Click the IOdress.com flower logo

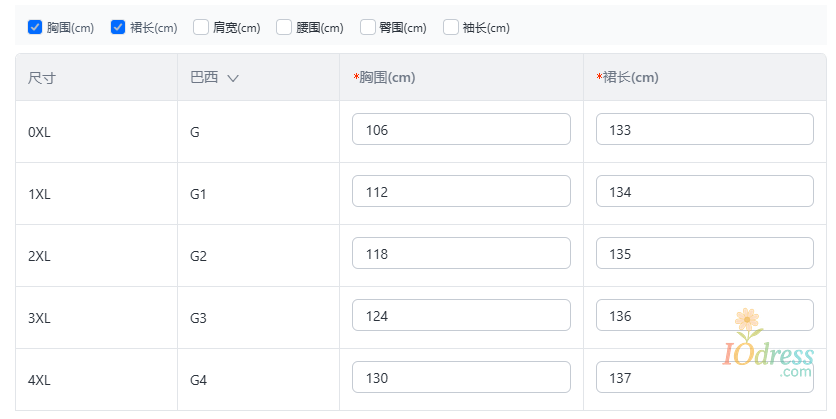(x=768, y=343)
